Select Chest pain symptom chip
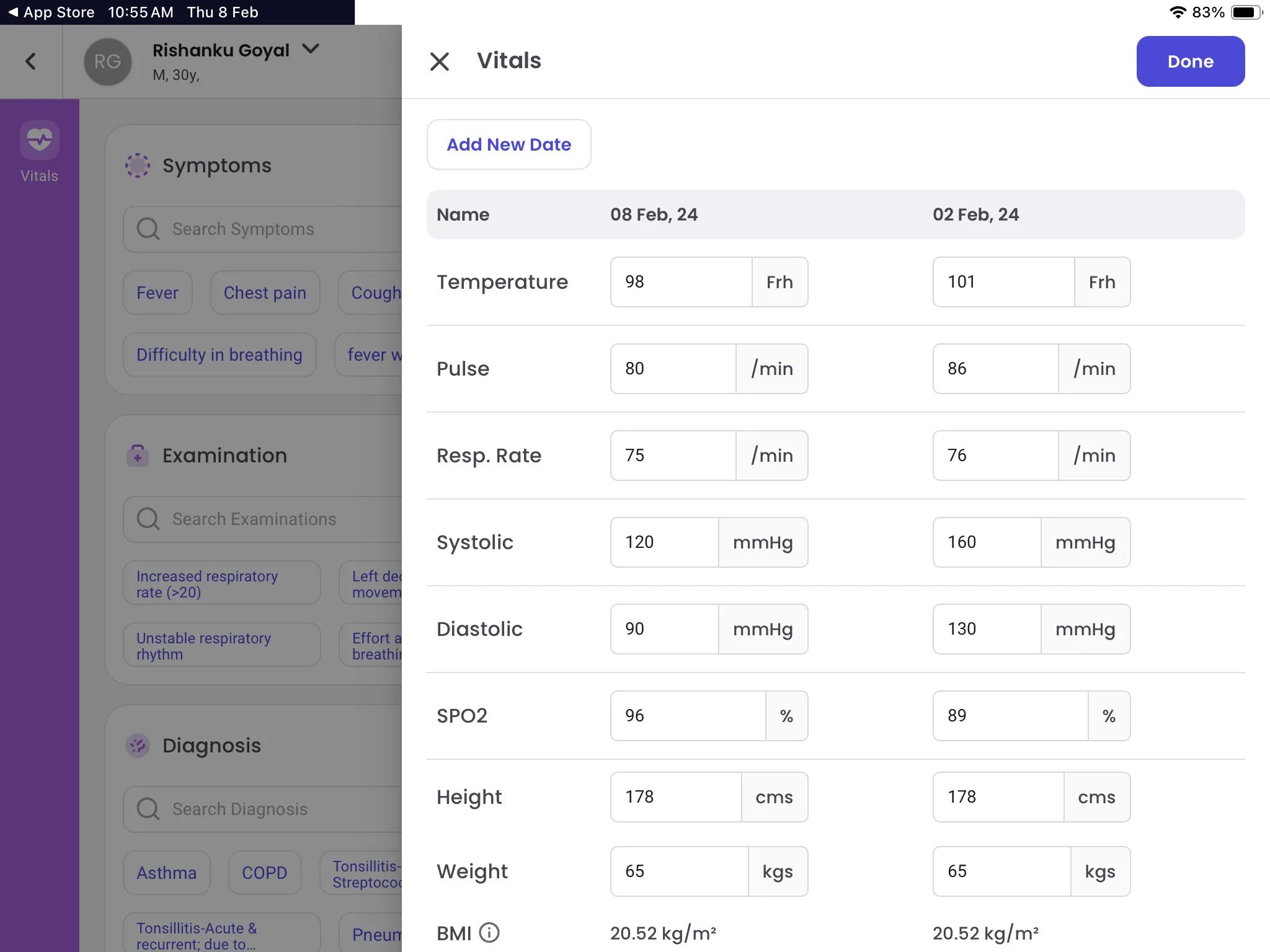 [x=265, y=293]
